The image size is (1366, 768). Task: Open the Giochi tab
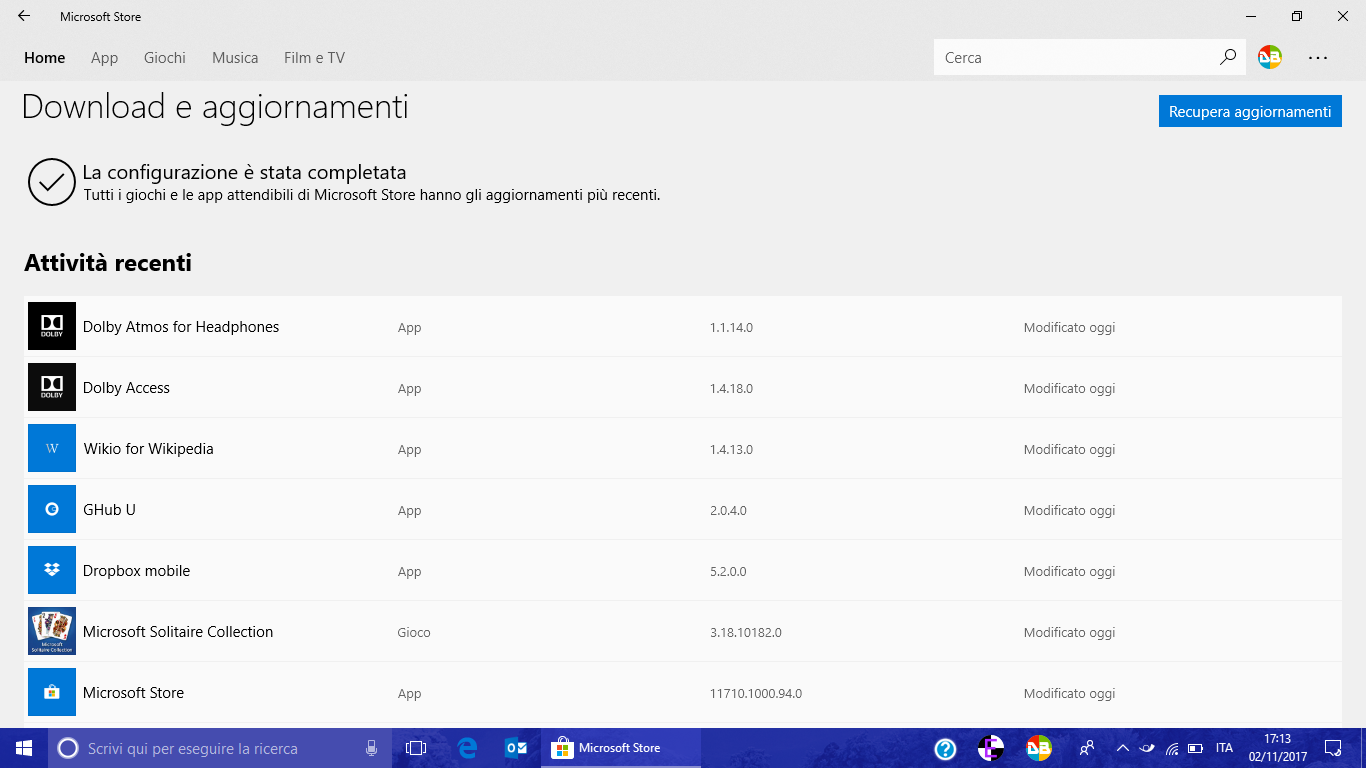click(x=165, y=58)
